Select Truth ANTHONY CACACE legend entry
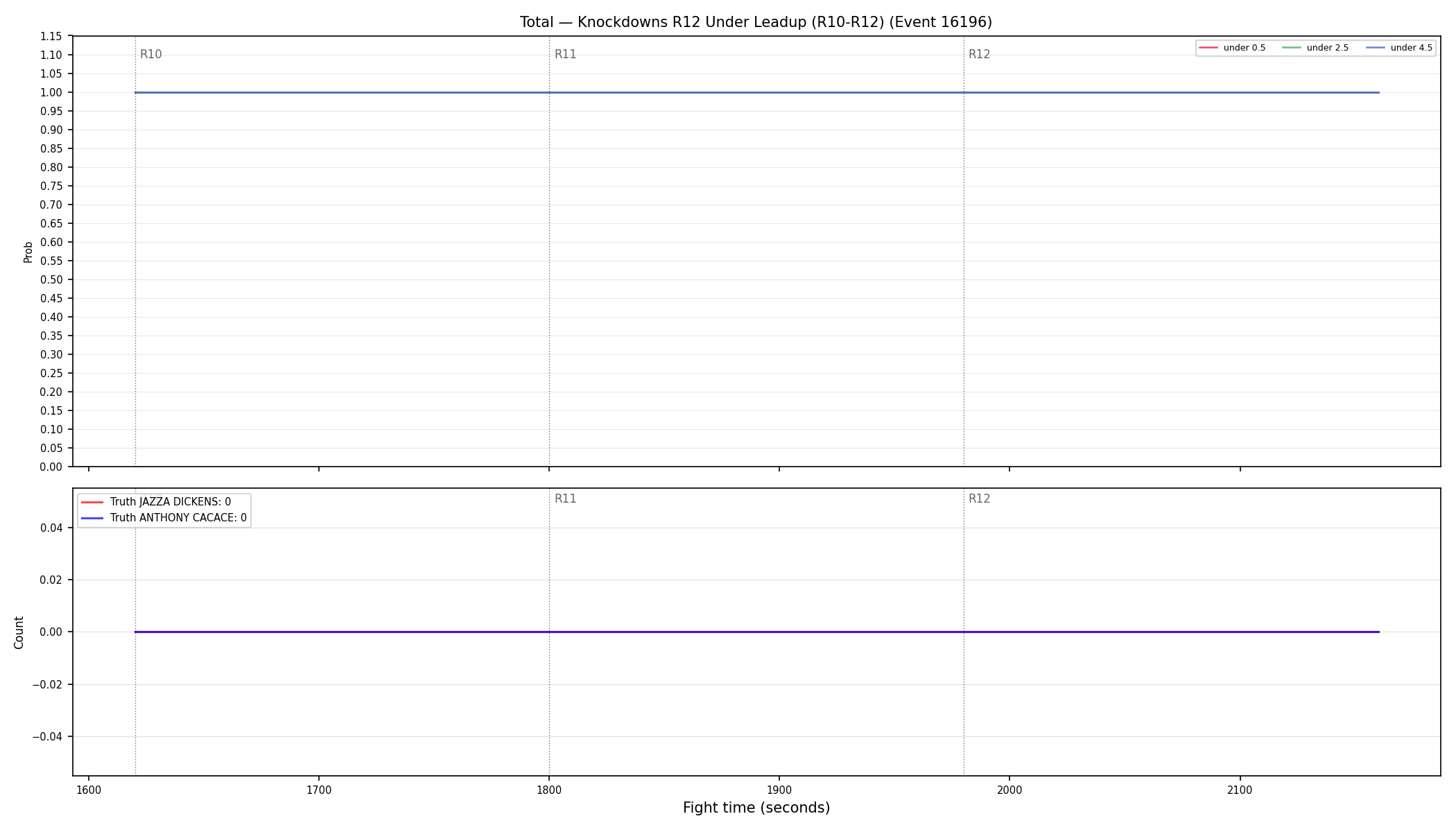 tap(164, 518)
